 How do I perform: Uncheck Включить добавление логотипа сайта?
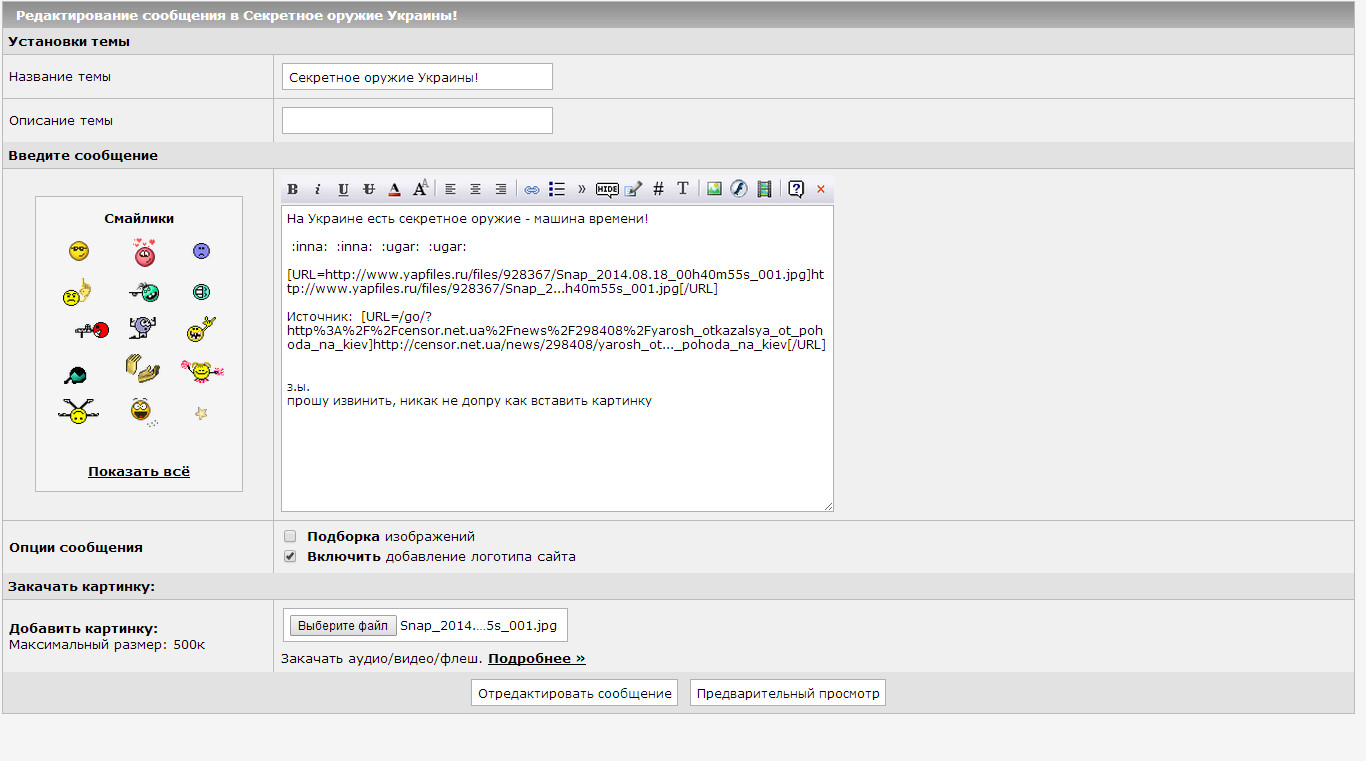click(290, 556)
